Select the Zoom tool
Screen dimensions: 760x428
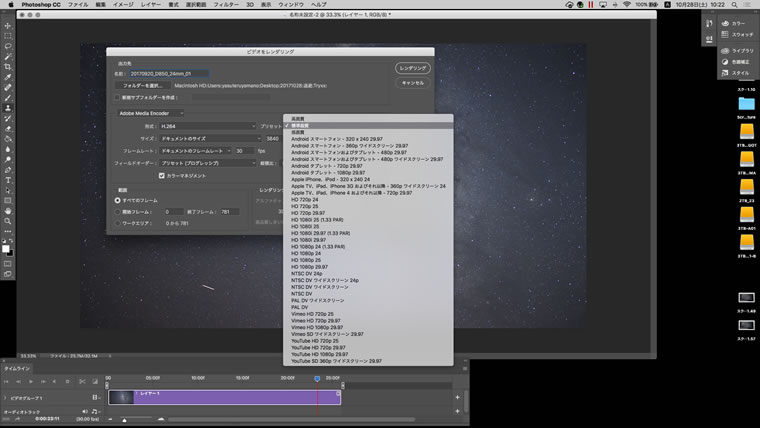click(8, 221)
